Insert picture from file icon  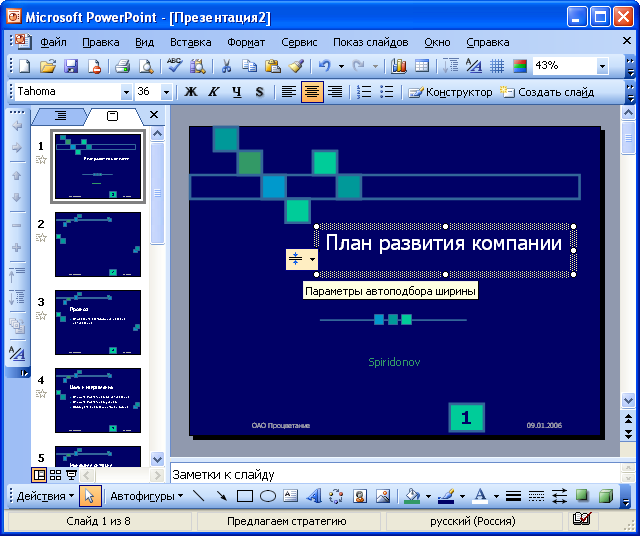click(383, 496)
